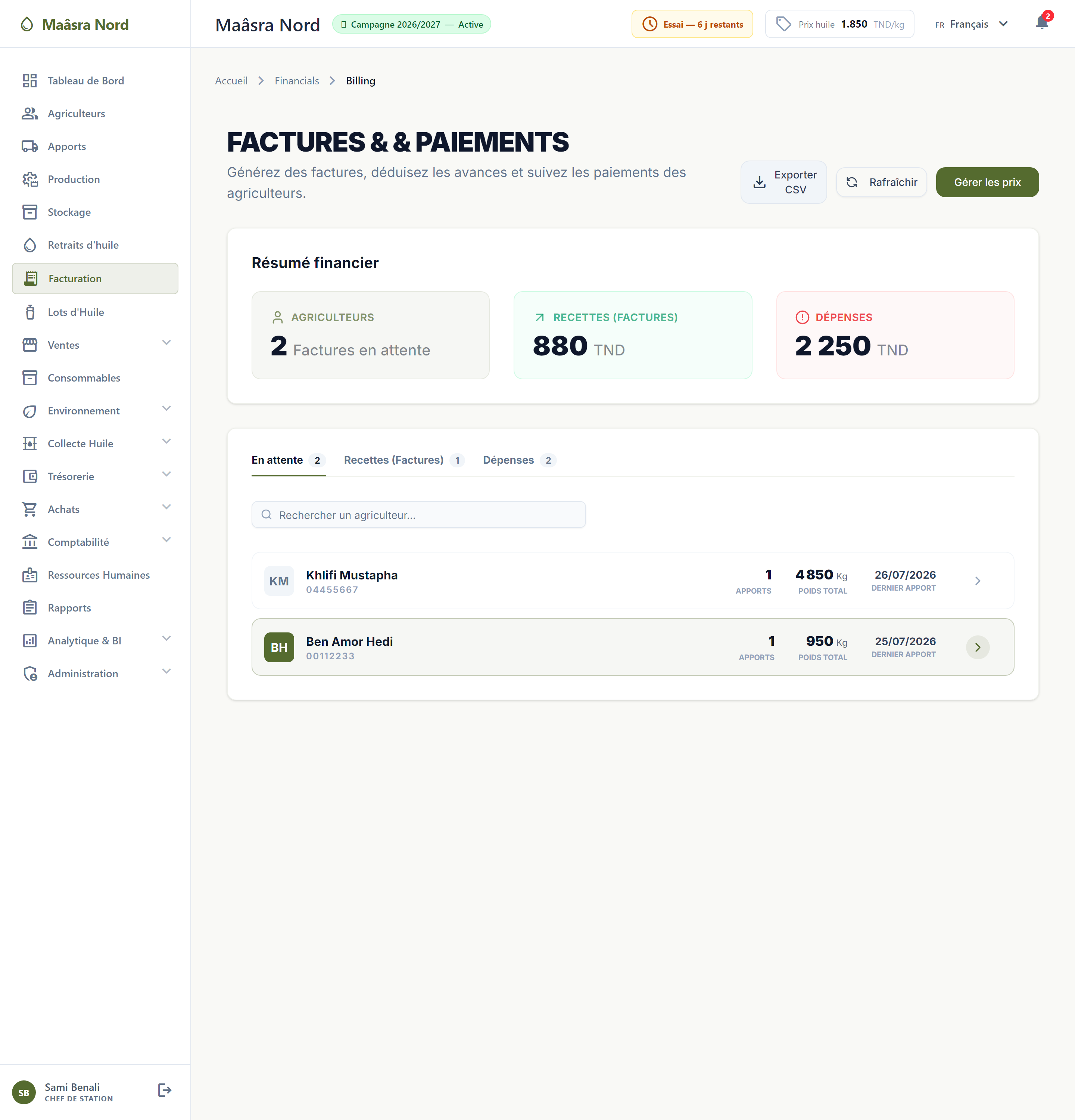Click the Campagne 2026/2027 Active badge
The height and width of the screenshot is (1120, 1075).
[411, 24]
